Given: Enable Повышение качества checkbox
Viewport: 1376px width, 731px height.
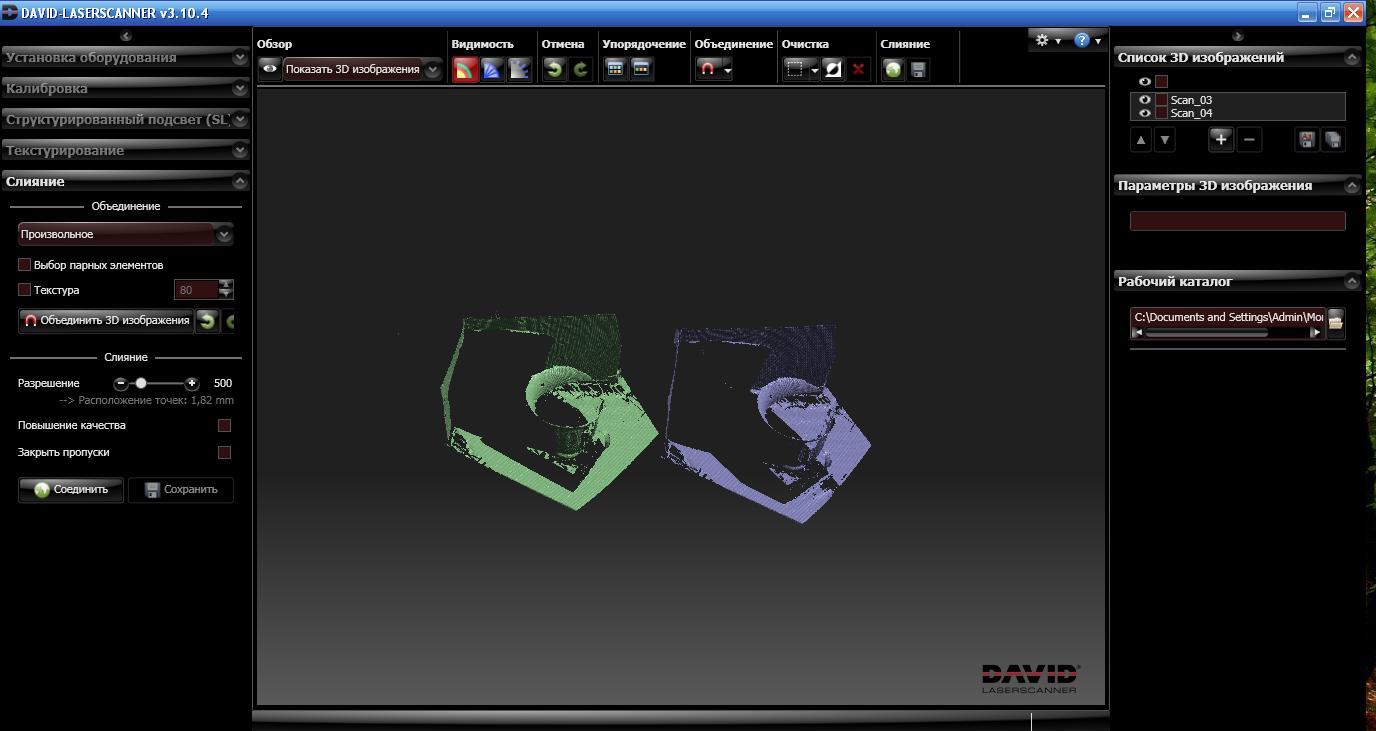Looking at the screenshot, I should (224, 425).
